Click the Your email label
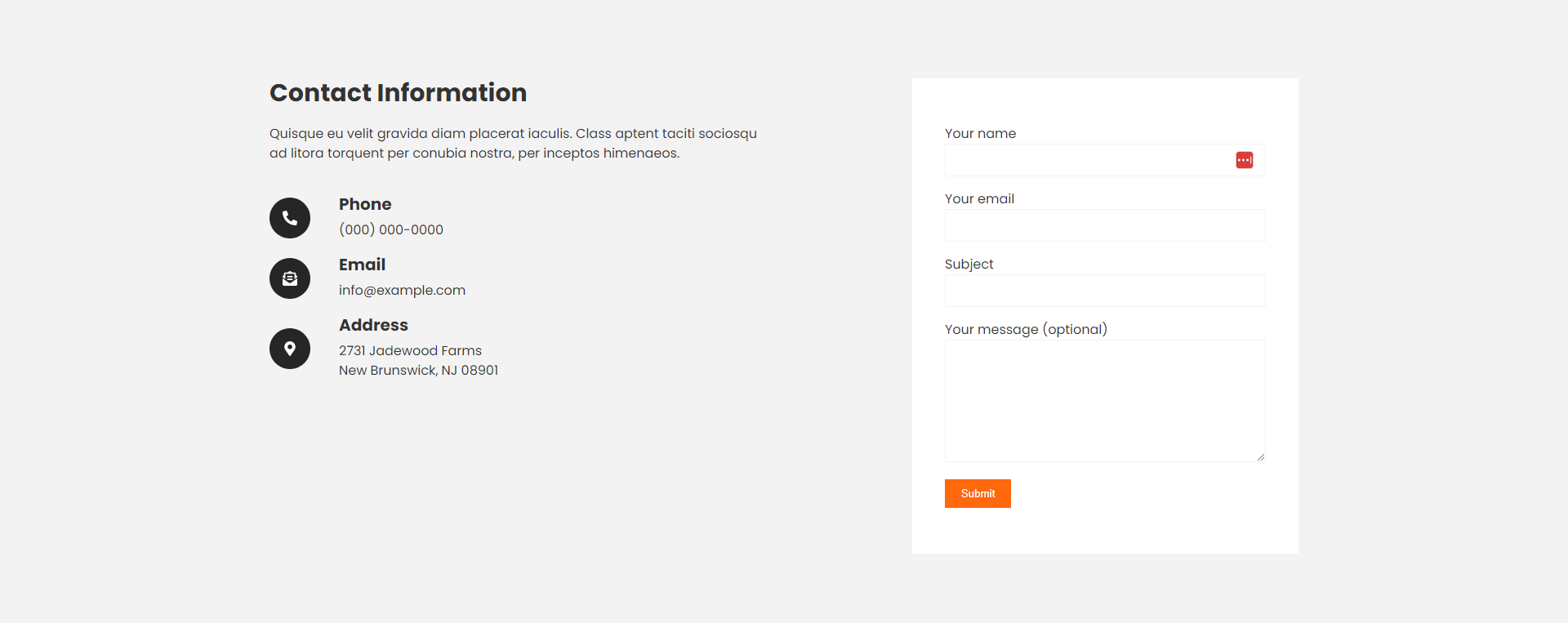1568x623 pixels. point(979,198)
